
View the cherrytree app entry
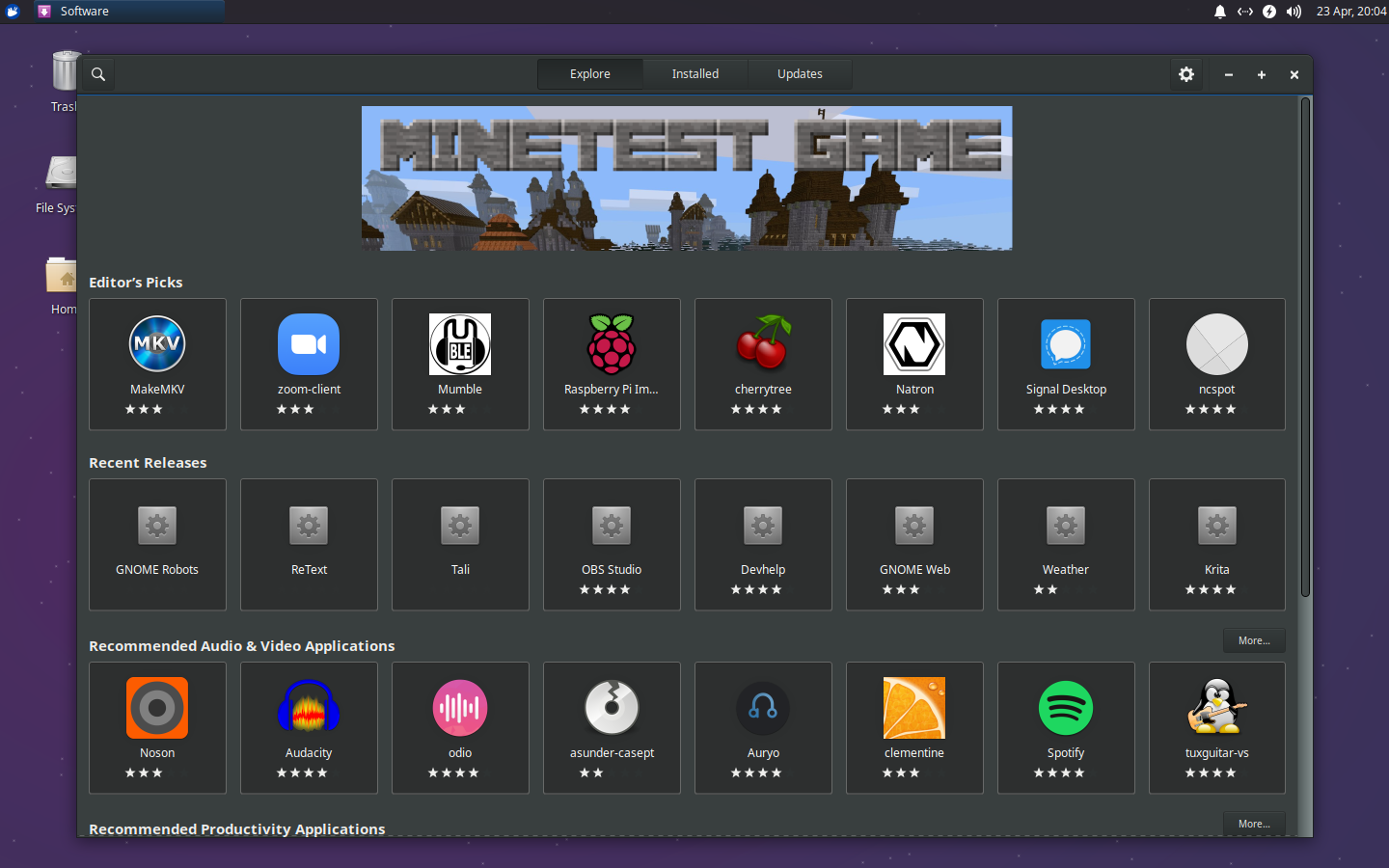[x=763, y=364]
